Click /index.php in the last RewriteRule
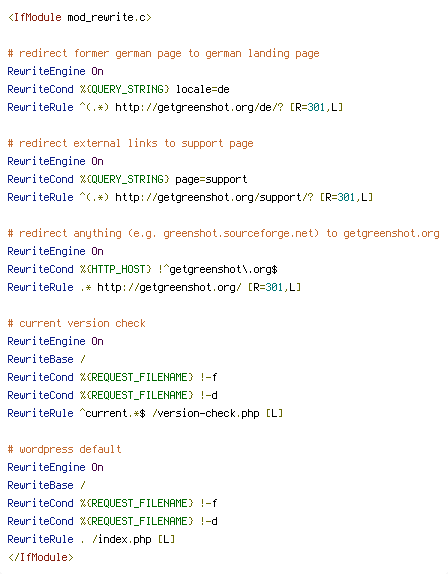 tap(122, 539)
